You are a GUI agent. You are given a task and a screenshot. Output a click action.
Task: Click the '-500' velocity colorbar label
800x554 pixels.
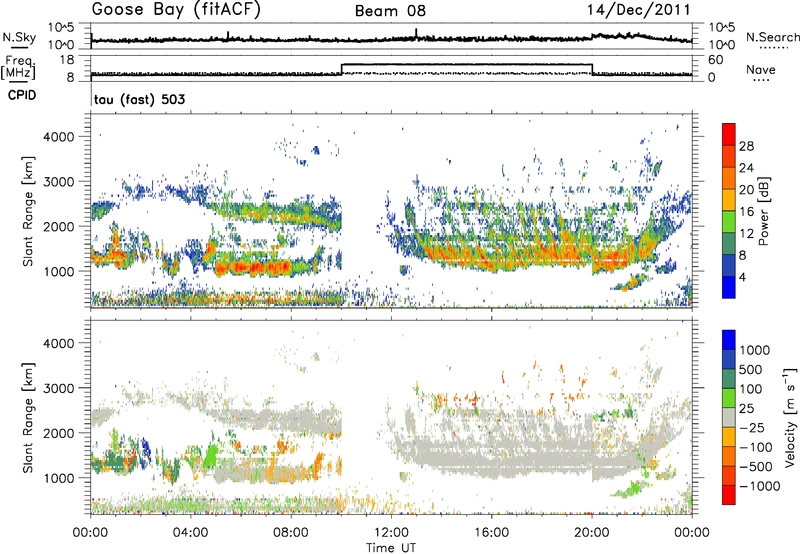(x=755, y=466)
